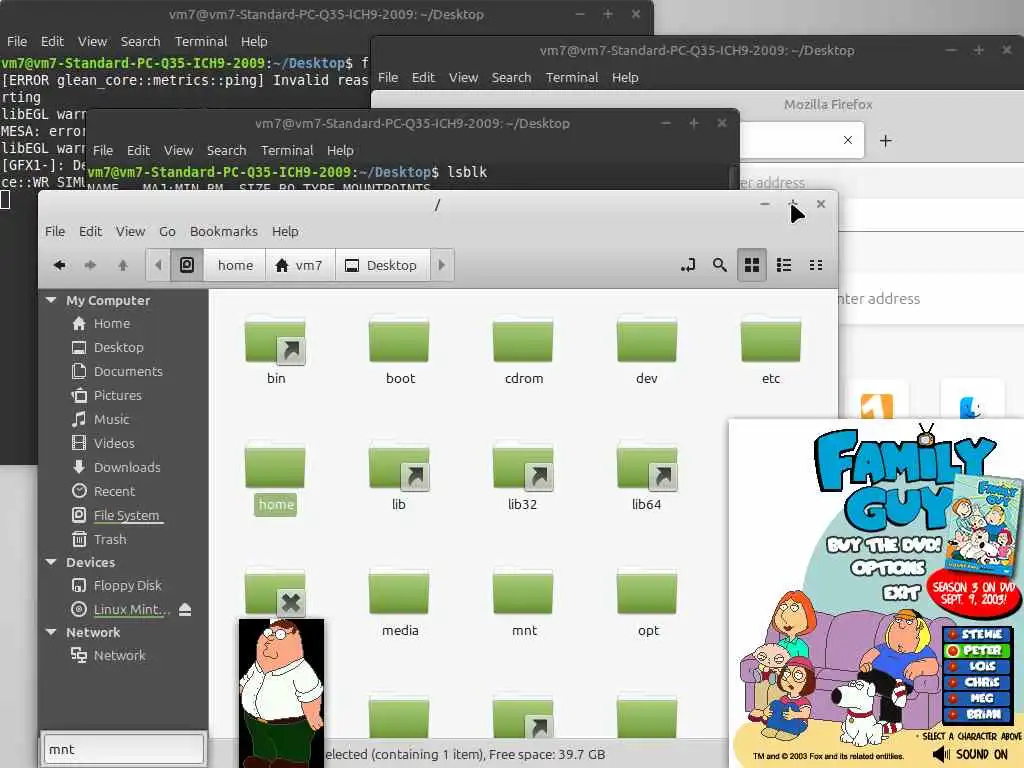Select the bin folder

coord(276,351)
